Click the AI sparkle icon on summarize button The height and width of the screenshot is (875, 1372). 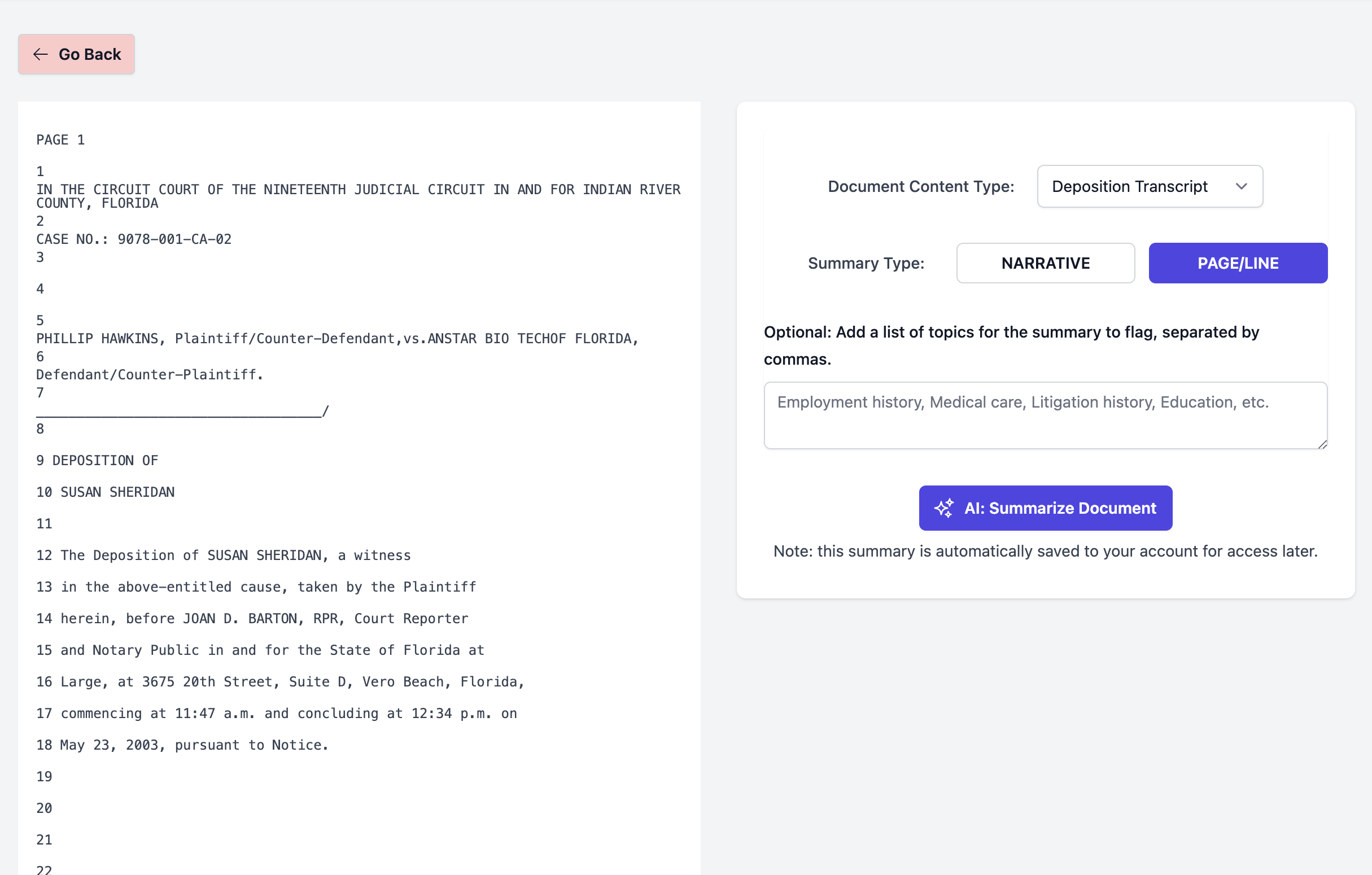[945, 508]
